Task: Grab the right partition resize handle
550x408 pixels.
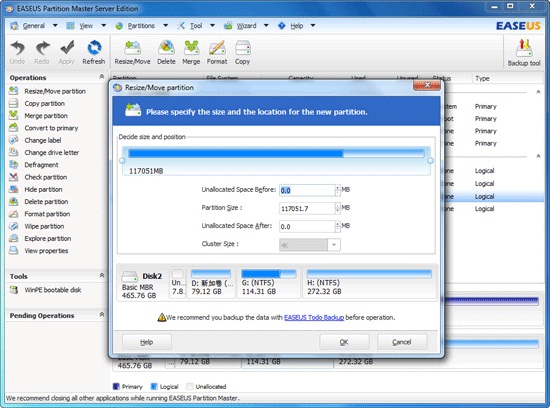Action: [x=431, y=161]
